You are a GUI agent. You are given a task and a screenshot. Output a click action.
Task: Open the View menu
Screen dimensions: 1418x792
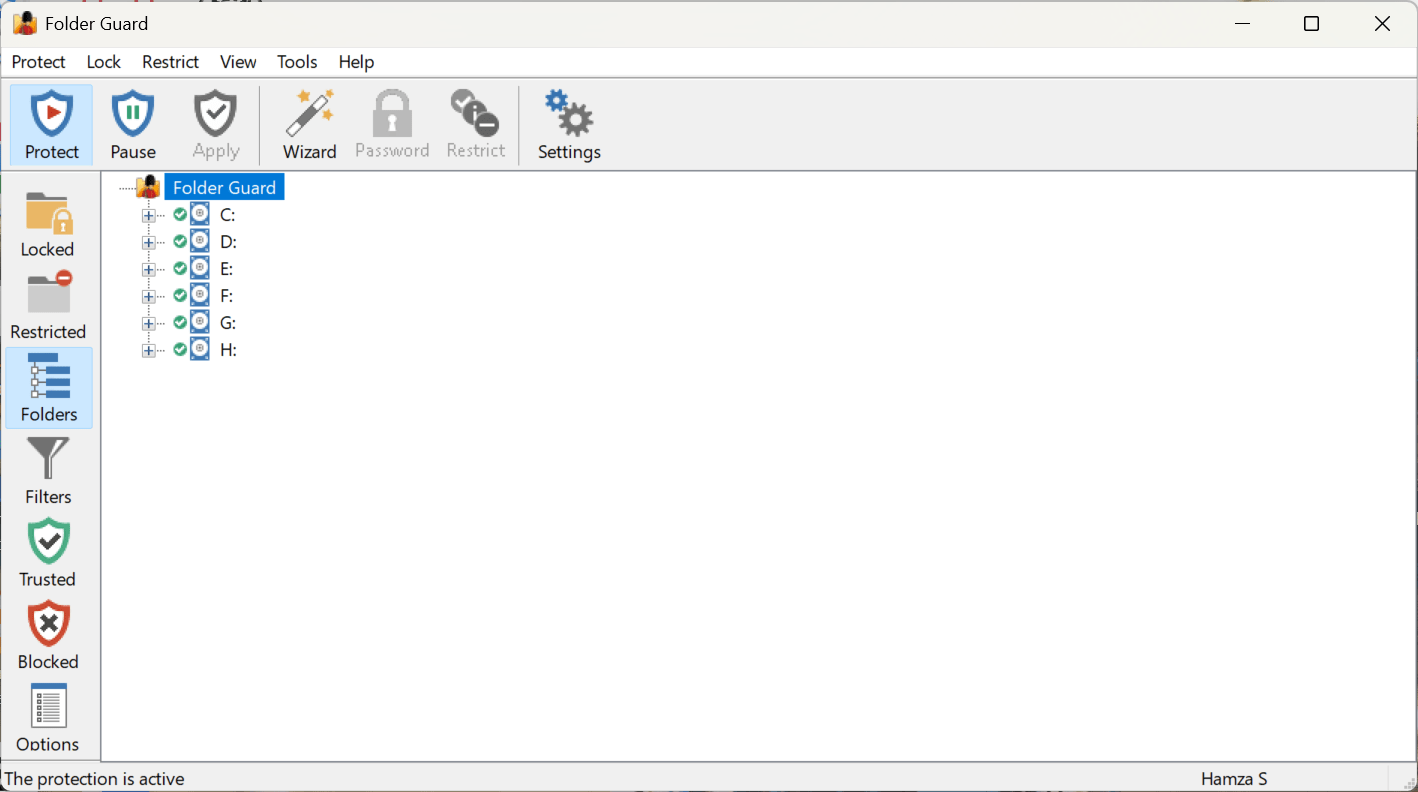click(238, 62)
